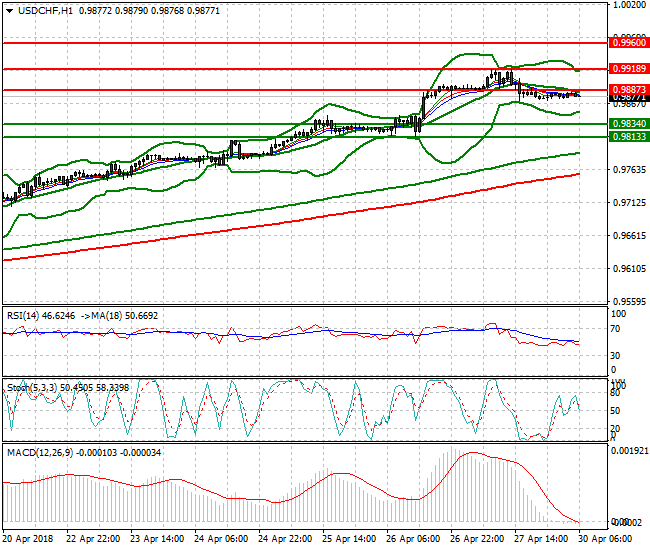Viewport: 650px width, 550px height.
Task: Click the 0.95595 price scale value
Action: 629,301
